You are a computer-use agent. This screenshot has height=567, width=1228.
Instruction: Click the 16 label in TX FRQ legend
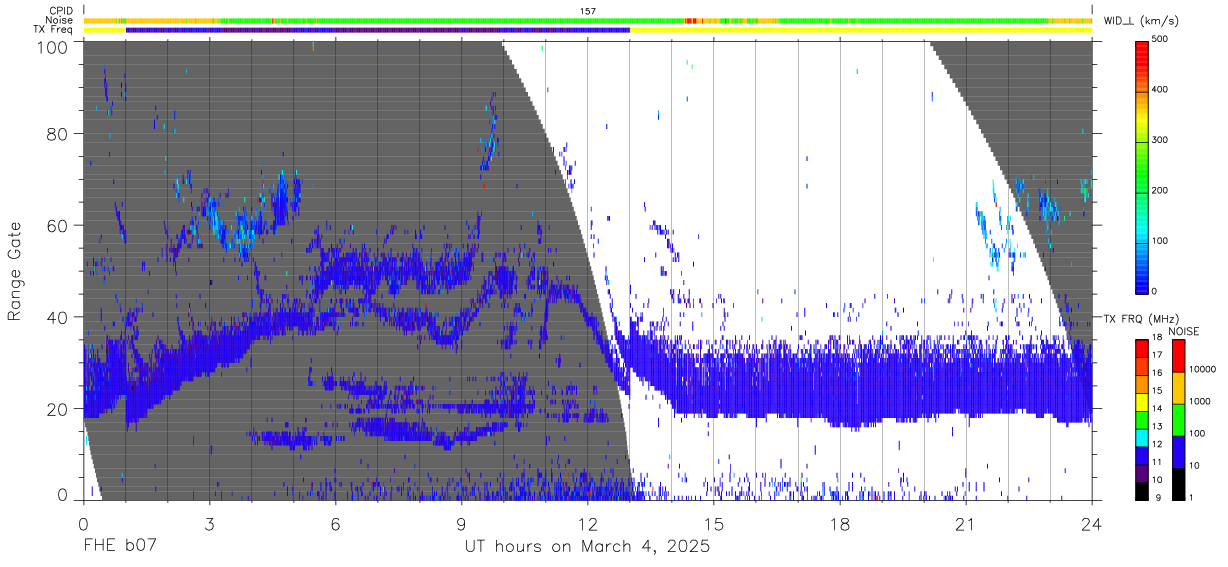(x=1157, y=373)
